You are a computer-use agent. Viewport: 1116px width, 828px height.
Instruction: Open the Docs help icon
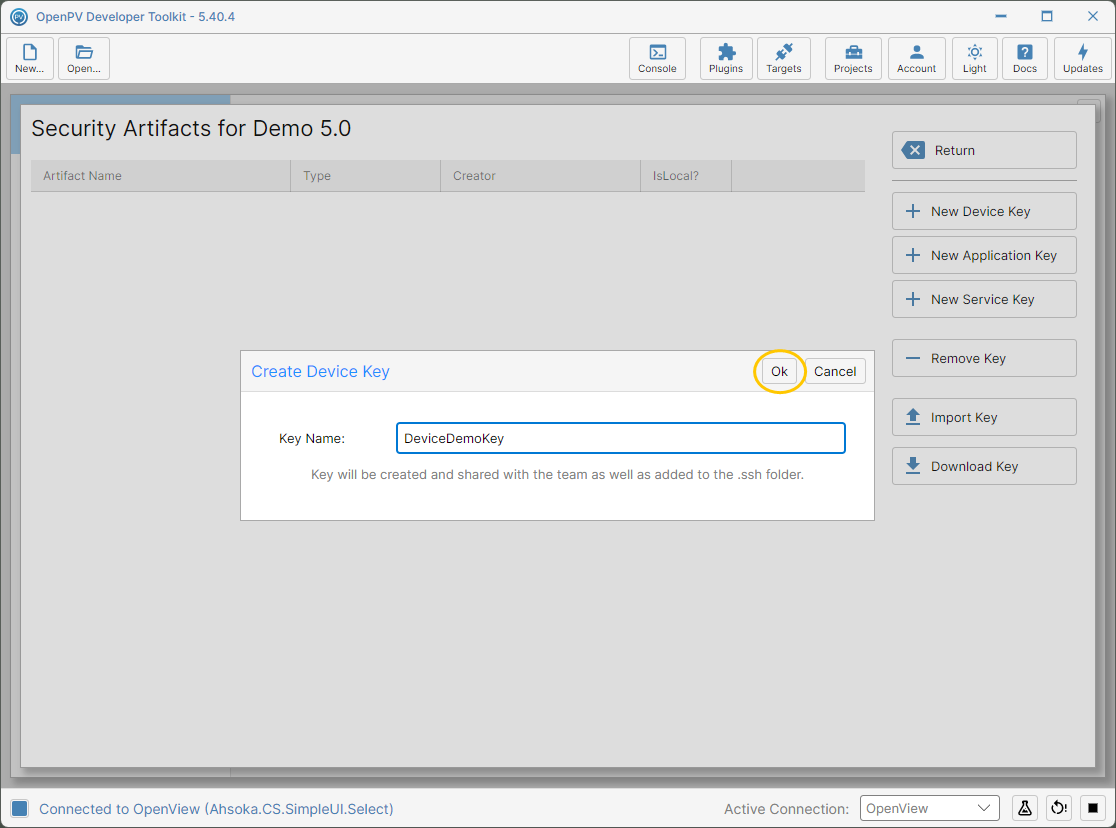click(1024, 58)
